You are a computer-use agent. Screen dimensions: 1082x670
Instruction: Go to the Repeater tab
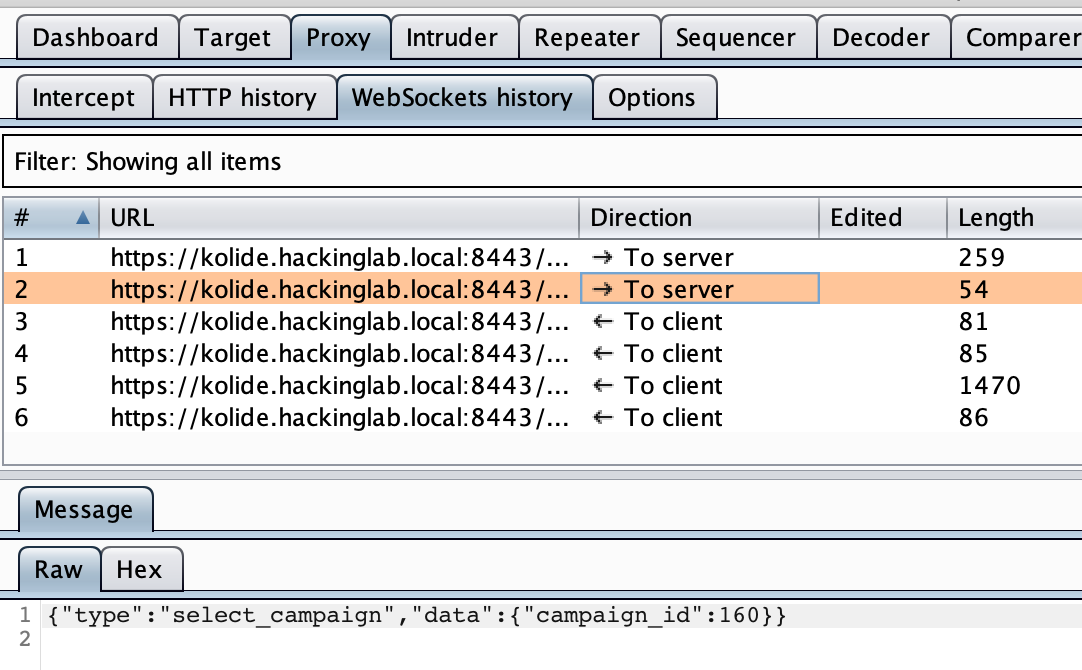point(587,38)
